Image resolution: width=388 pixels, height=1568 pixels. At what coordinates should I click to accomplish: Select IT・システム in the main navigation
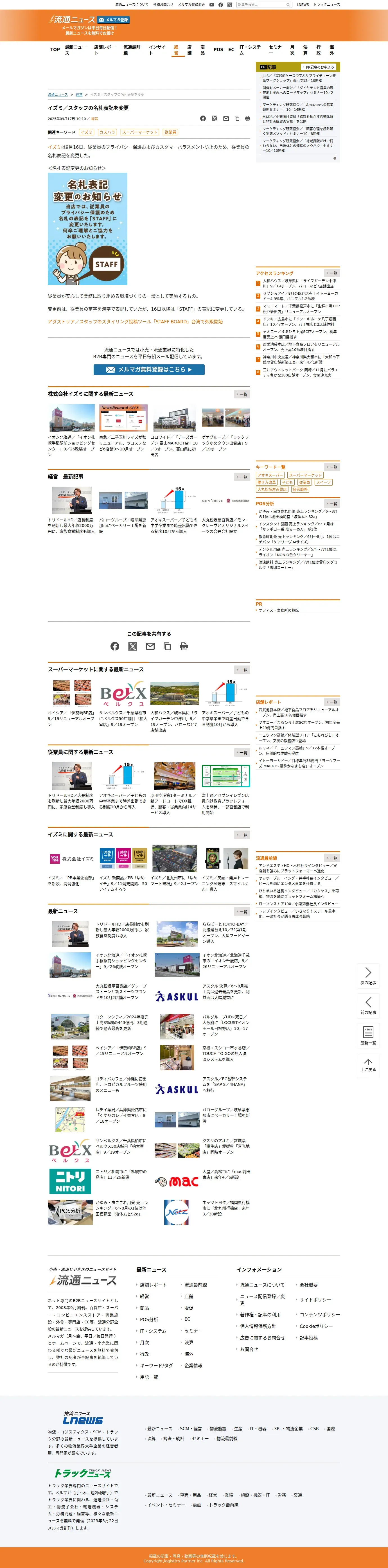[250, 50]
